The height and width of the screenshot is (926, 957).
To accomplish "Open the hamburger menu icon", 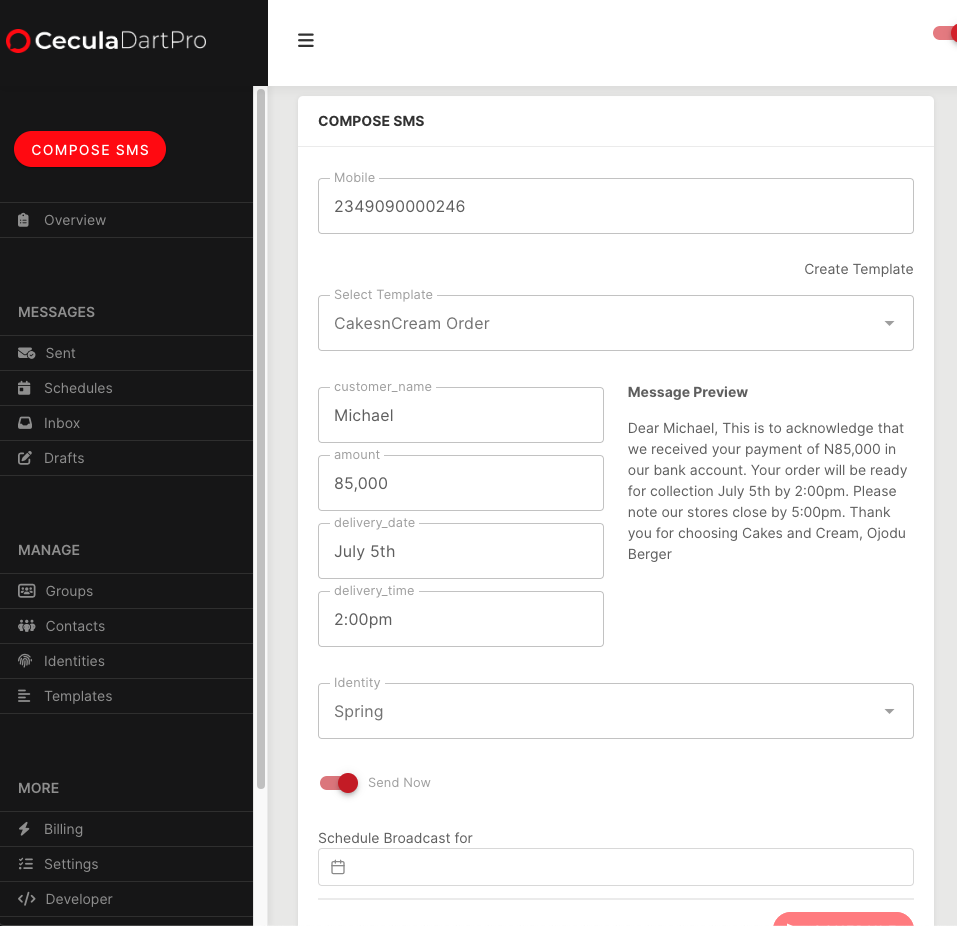I will click(x=305, y=40).
